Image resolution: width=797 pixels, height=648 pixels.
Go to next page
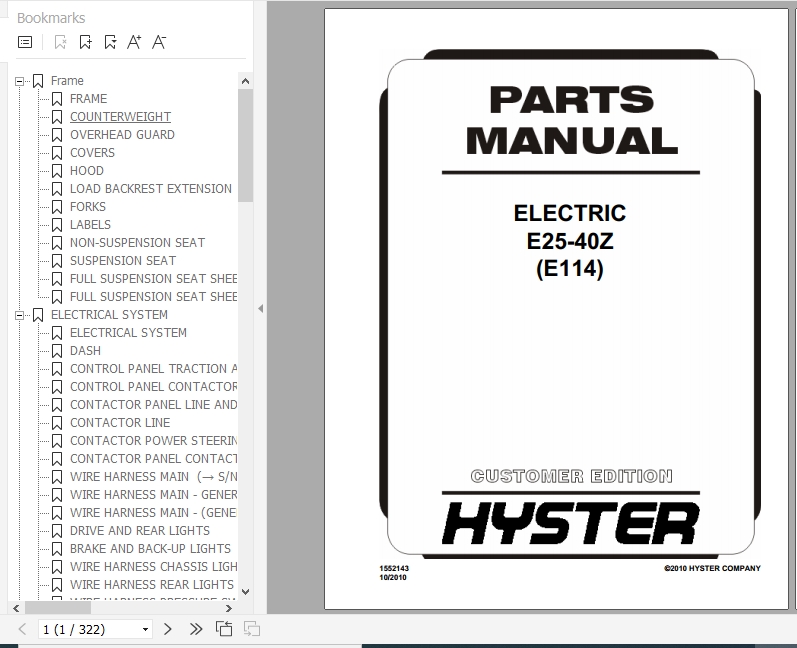tap(168, 629)
